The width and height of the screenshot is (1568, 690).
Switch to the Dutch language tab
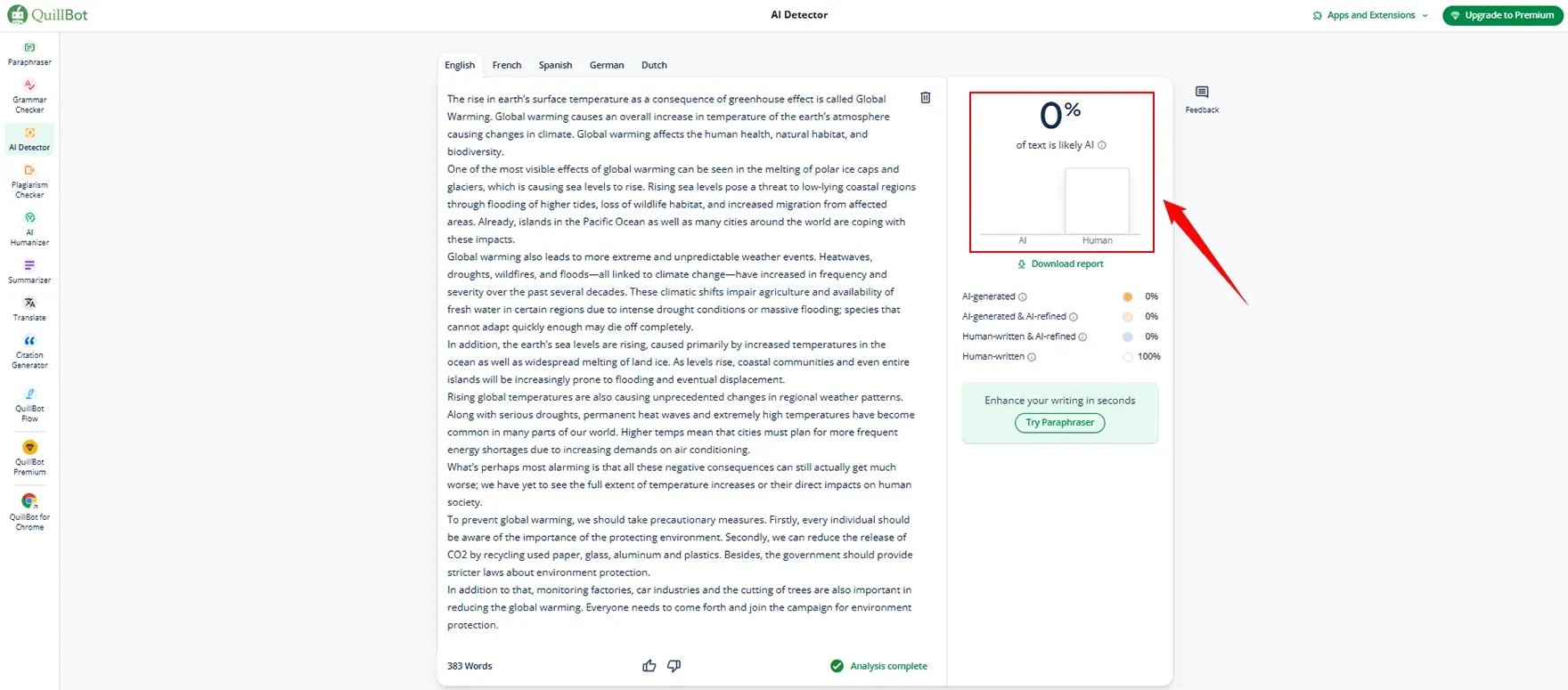[654, 65]
